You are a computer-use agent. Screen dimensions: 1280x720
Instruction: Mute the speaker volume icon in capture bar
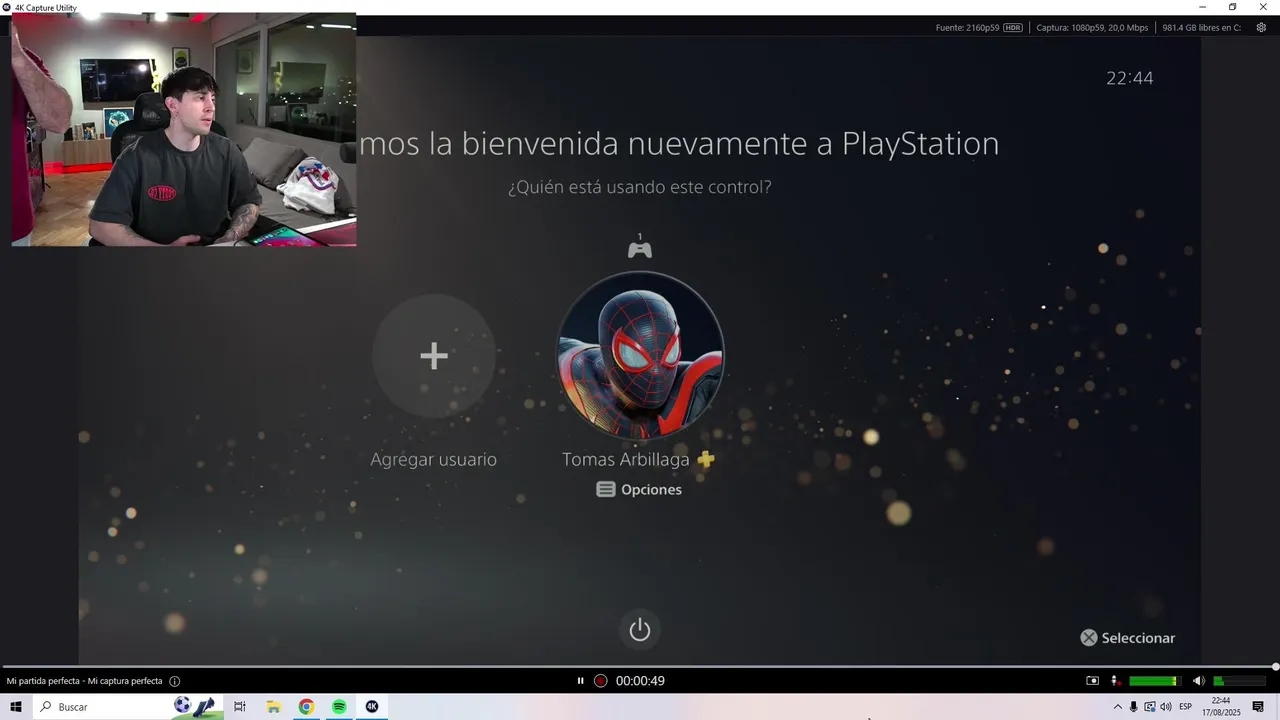pos(1198,681)
